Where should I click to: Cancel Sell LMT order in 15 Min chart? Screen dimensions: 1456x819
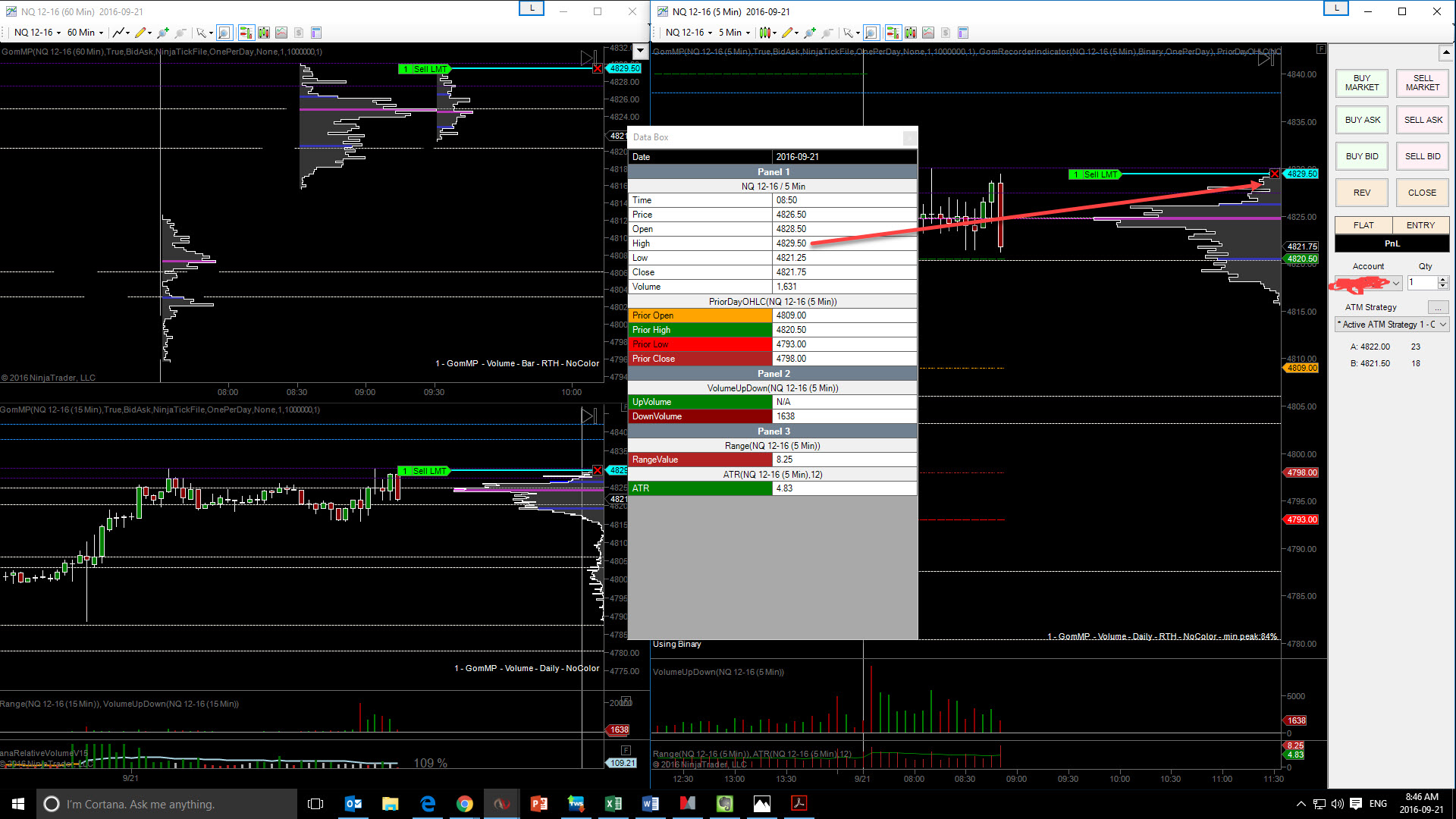pyautogui.click(x=598, y=471)
